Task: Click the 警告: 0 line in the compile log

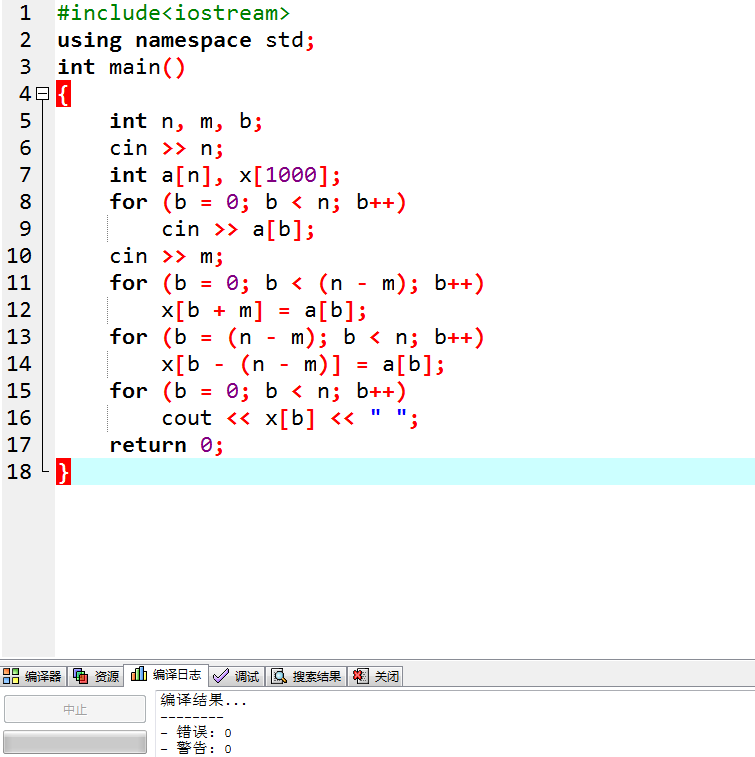Action: pos(197,748)
